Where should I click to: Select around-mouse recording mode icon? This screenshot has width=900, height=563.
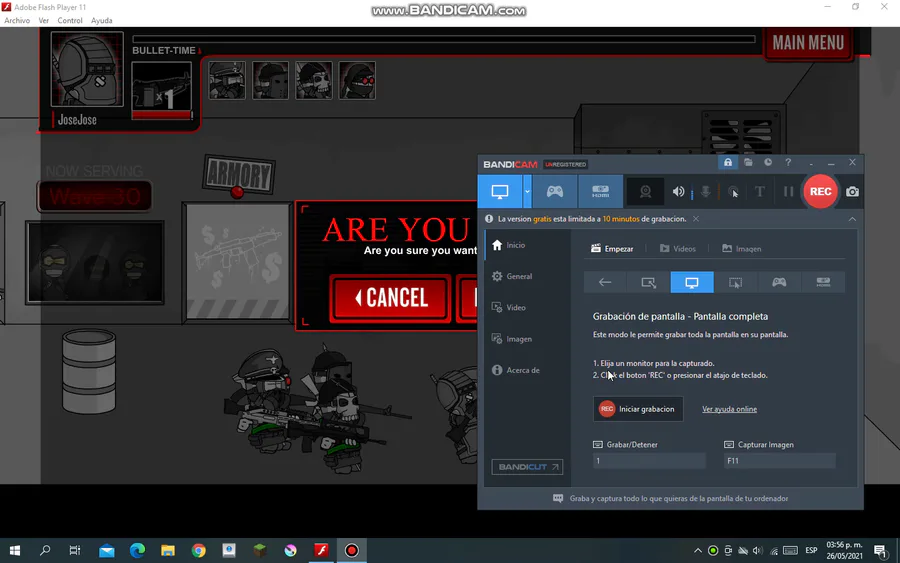point(735,282)
